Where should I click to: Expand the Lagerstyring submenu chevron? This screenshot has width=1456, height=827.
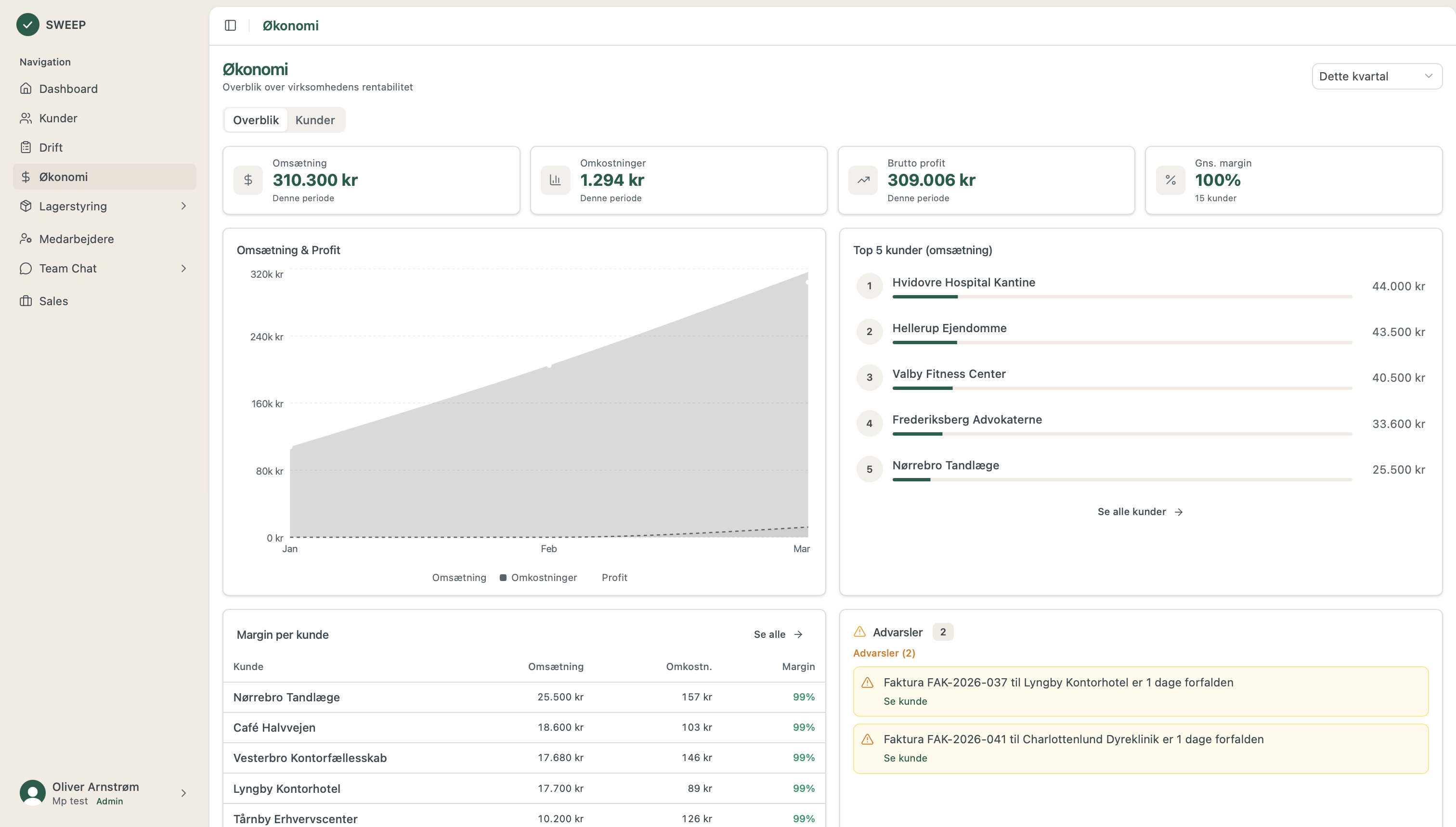183,206
